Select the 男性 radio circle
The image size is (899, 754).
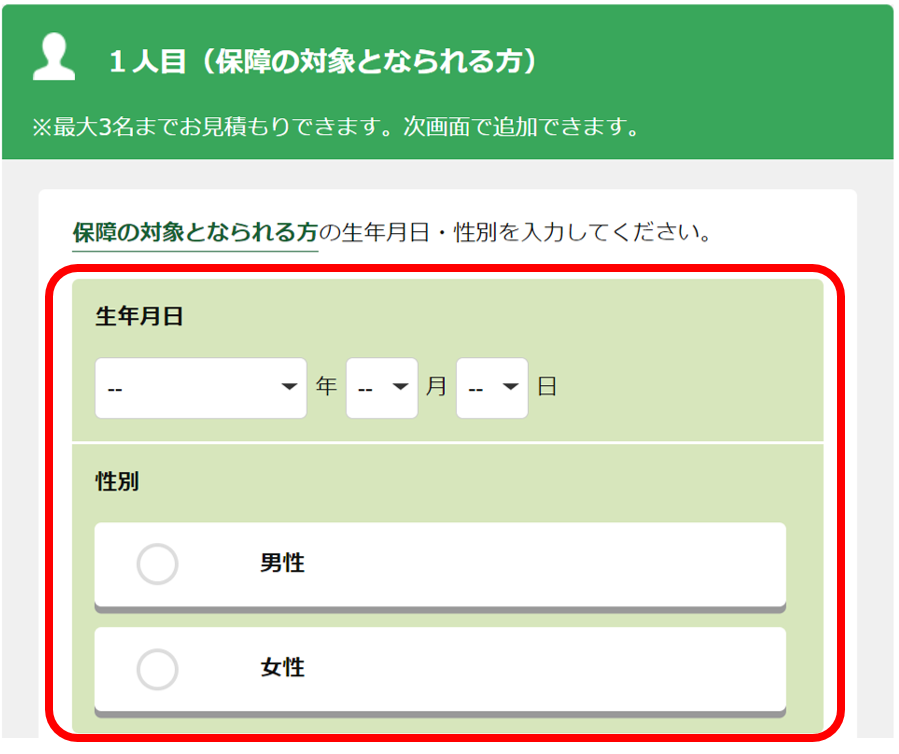(157, 564)
